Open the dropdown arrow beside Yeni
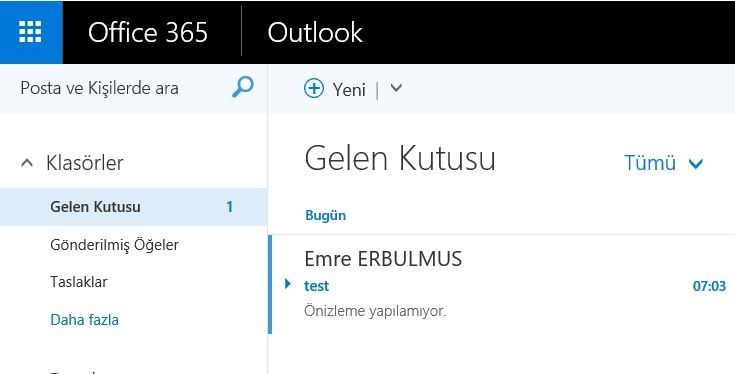Viewport: 735px width, 374px height. tap(396, 88)
